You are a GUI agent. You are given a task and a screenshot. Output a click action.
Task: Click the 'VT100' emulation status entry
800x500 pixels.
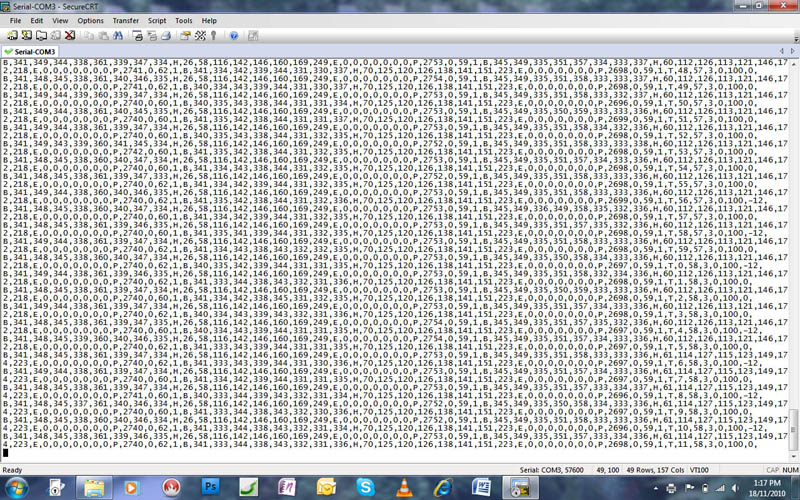click(x=699, y=470)
